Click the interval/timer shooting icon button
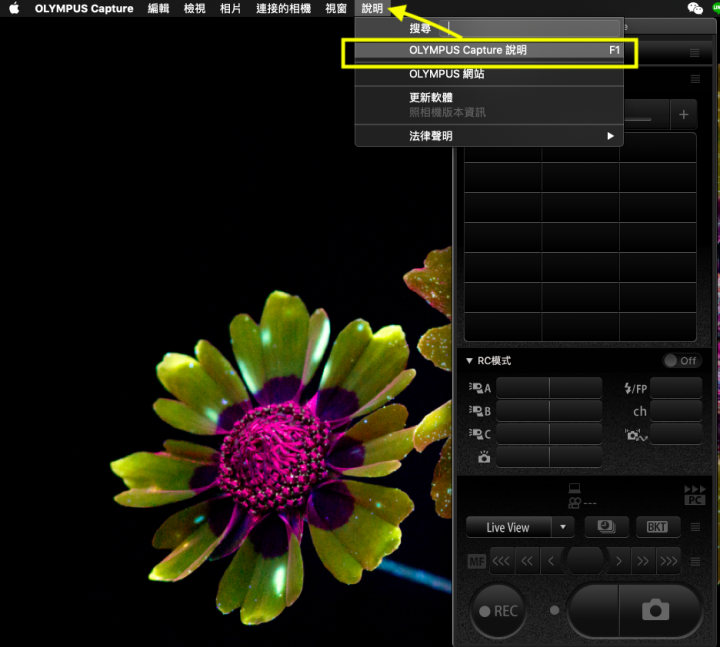The image size is (720, 647). [607, 527]
